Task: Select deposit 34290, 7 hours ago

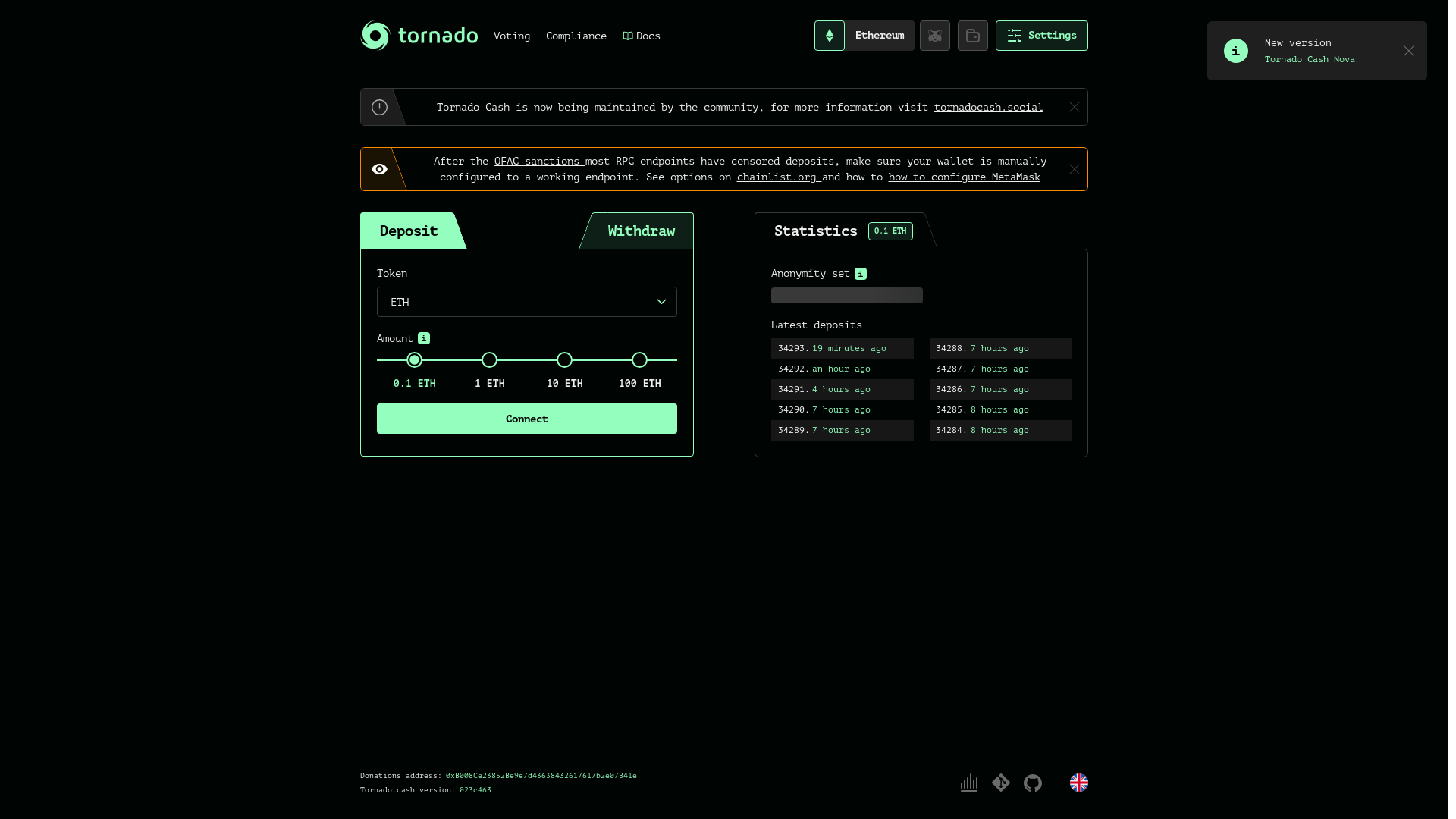Action: click(x=842, y=409)
